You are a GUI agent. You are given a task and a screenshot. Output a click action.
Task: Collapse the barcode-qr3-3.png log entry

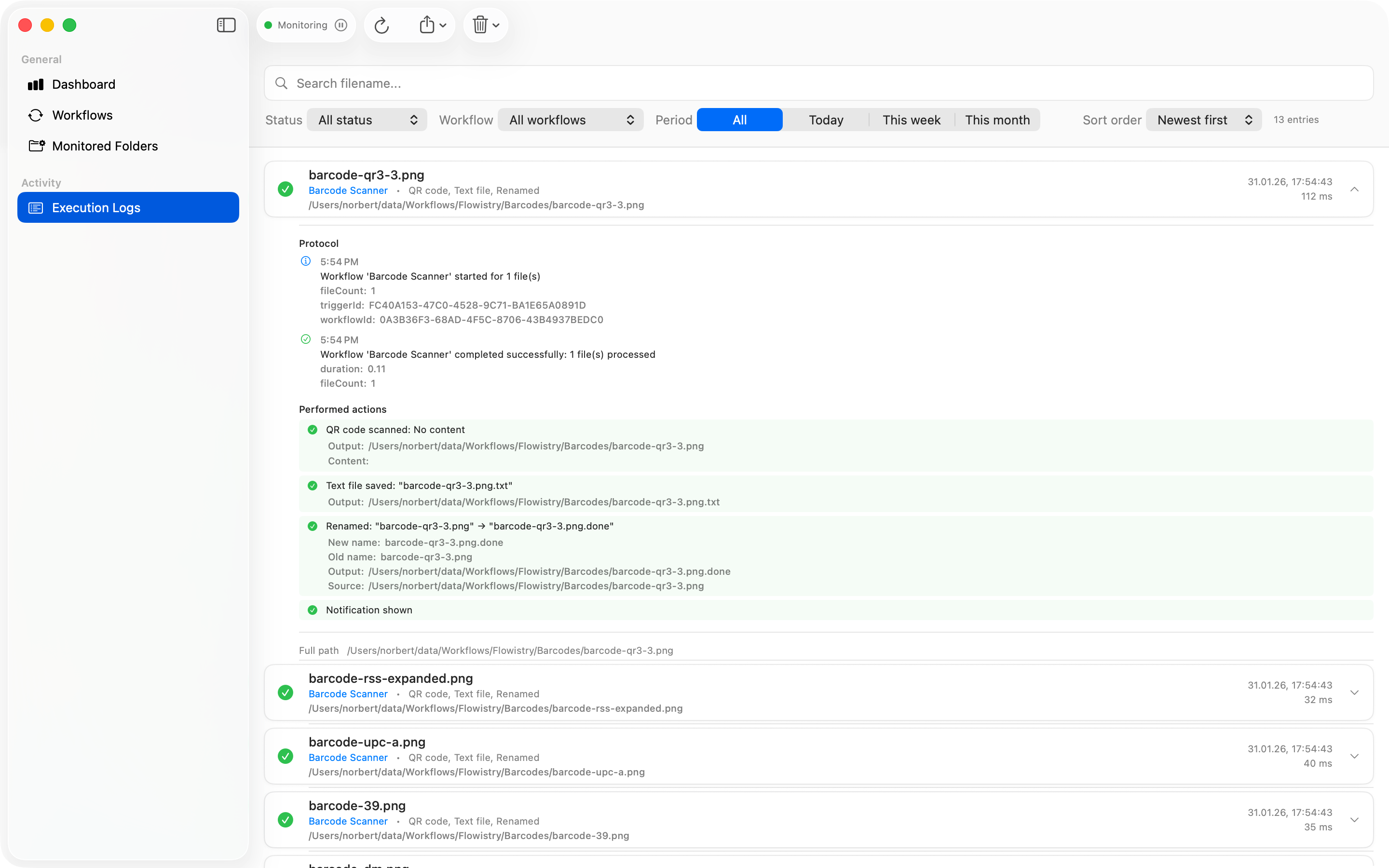click(x=1355, y=190)
